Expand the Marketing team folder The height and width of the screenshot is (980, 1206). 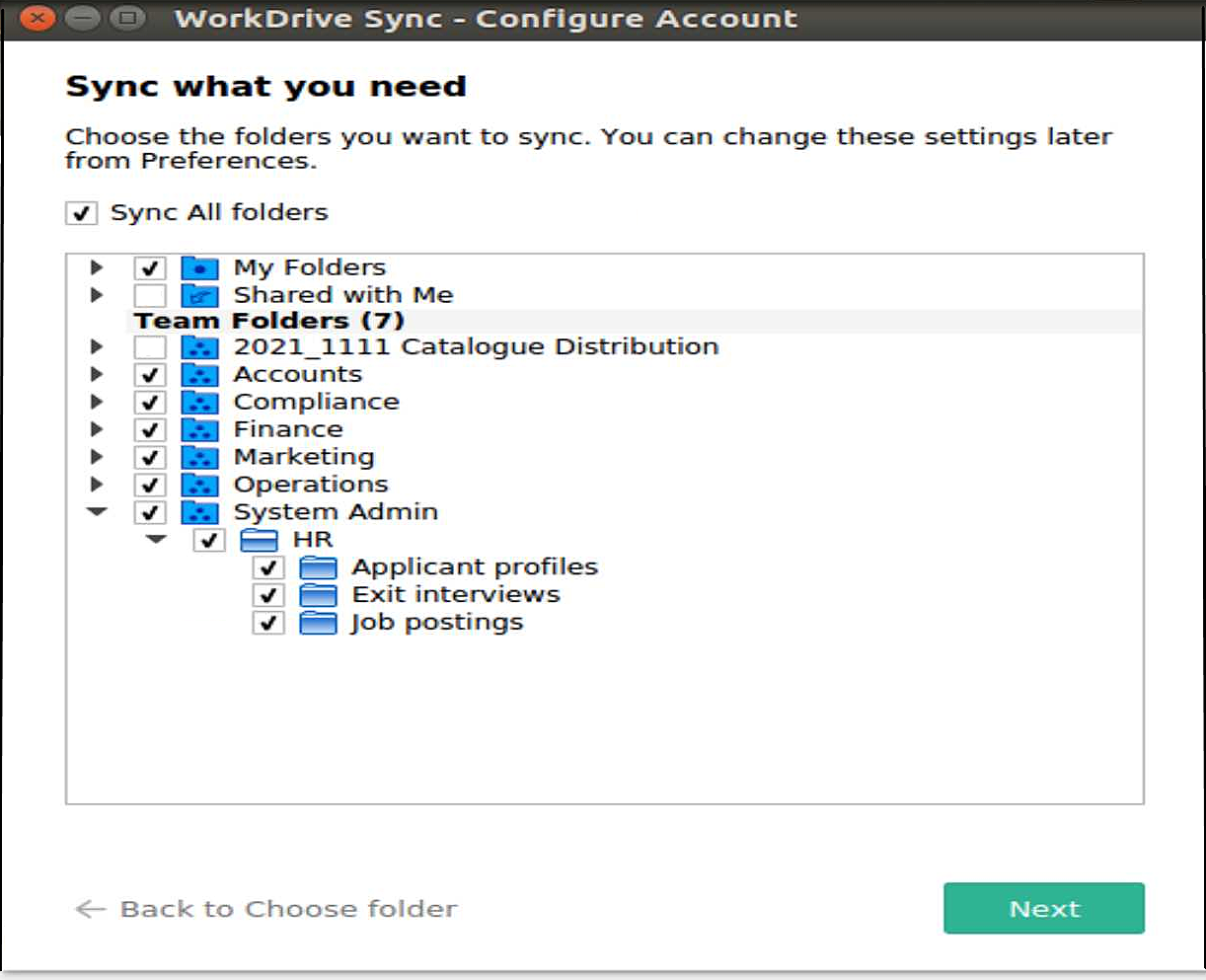(x=97, y=458)
